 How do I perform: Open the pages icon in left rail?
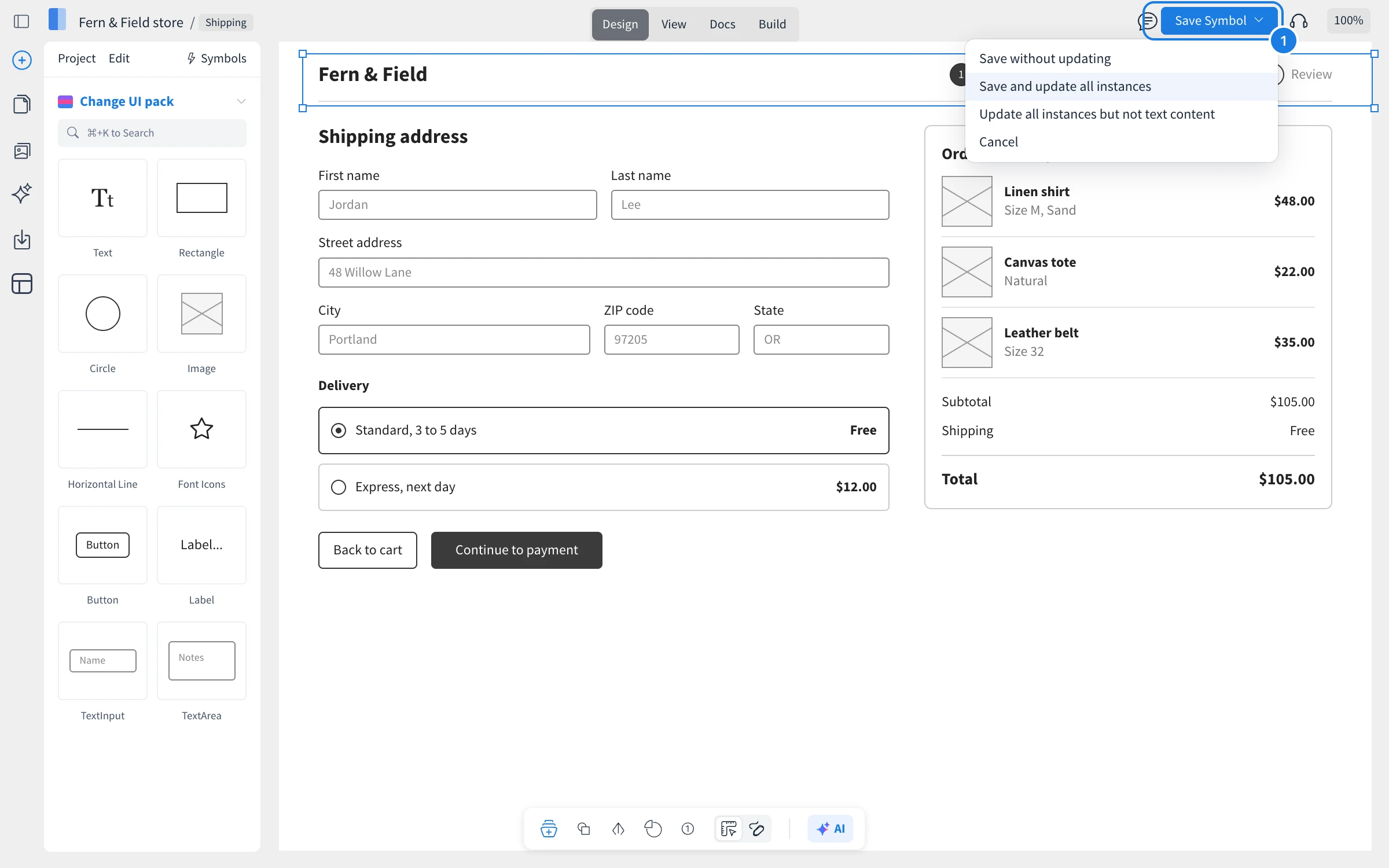point(22,104)
